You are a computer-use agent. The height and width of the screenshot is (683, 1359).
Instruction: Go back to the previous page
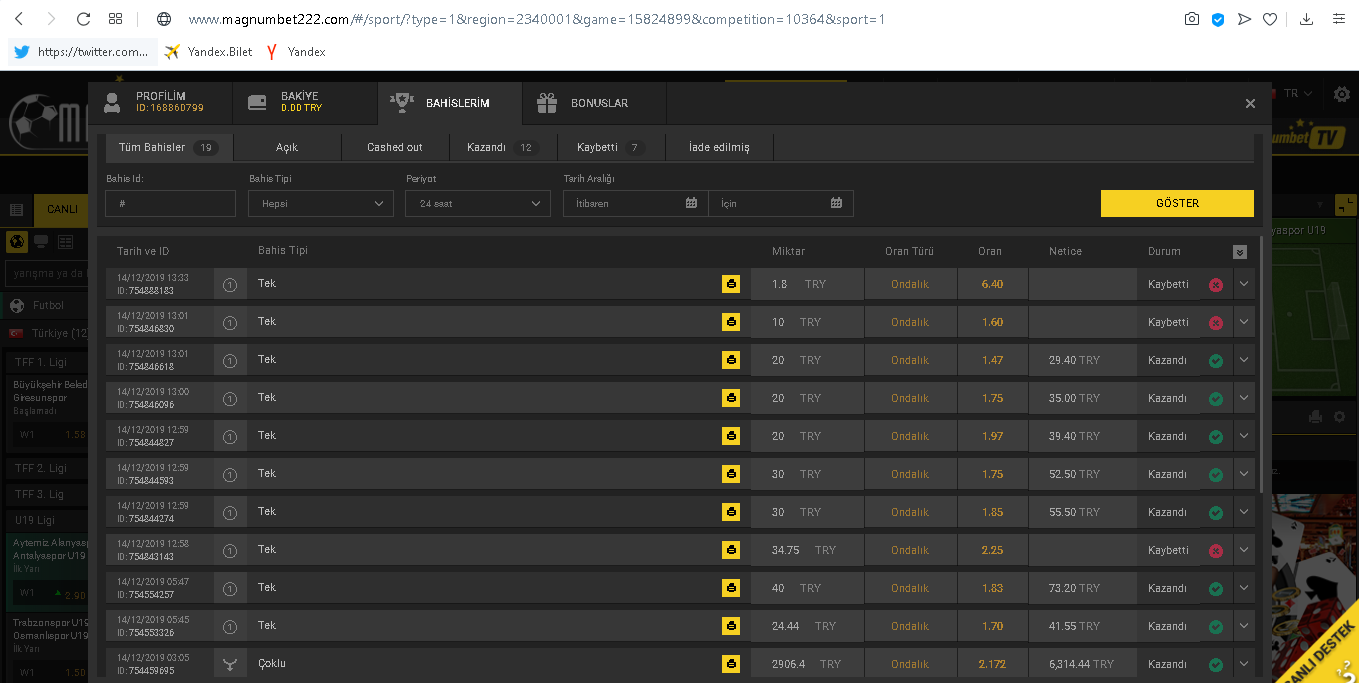20,19
